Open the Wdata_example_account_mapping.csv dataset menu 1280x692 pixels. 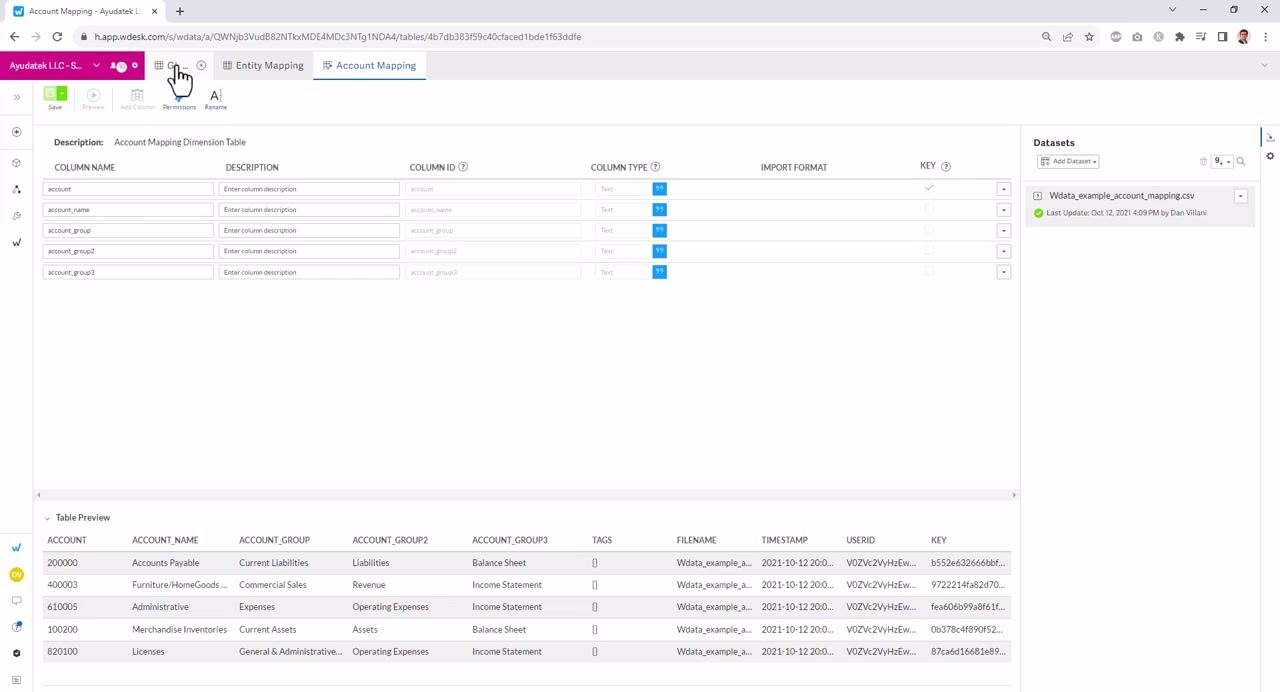pyautogui.click(x=1240, y=196)
